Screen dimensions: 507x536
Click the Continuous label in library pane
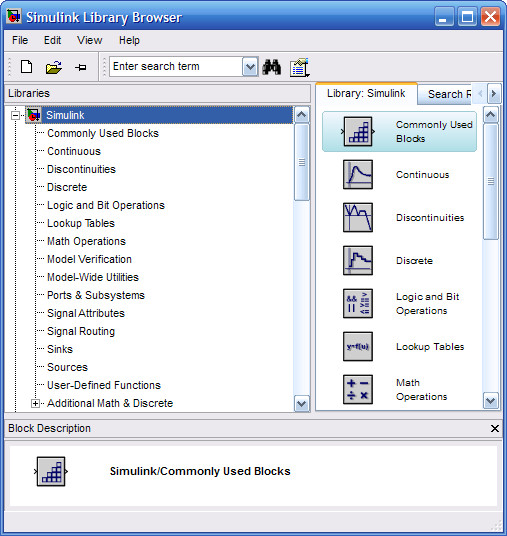[423, 175]
